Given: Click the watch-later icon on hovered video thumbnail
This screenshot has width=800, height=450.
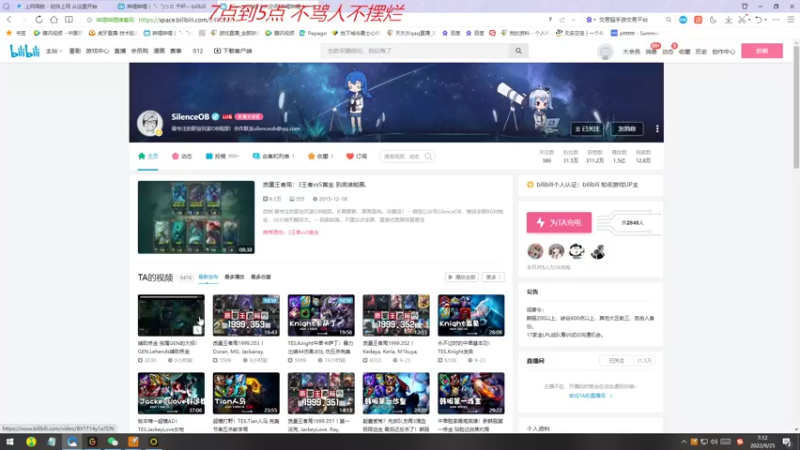Looking at the screenshot, I should pos(198,330).
